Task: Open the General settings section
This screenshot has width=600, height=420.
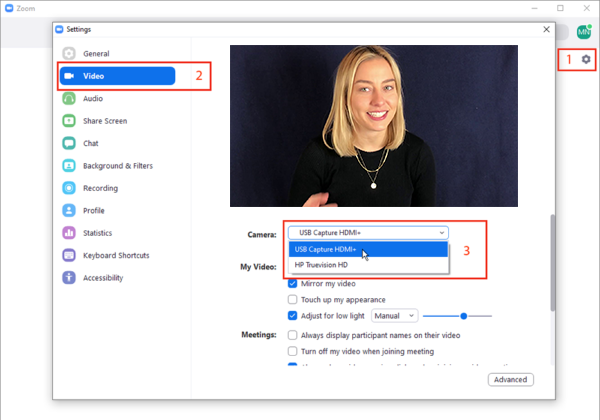Action: pyautogui.click(x=96, y=54)
